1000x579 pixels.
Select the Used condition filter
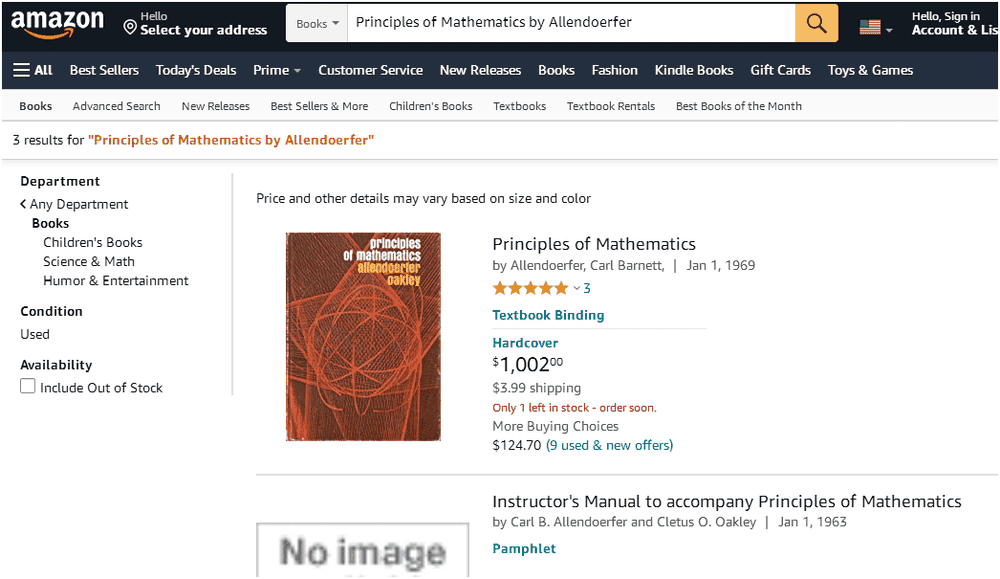click(x=35, y=334)
